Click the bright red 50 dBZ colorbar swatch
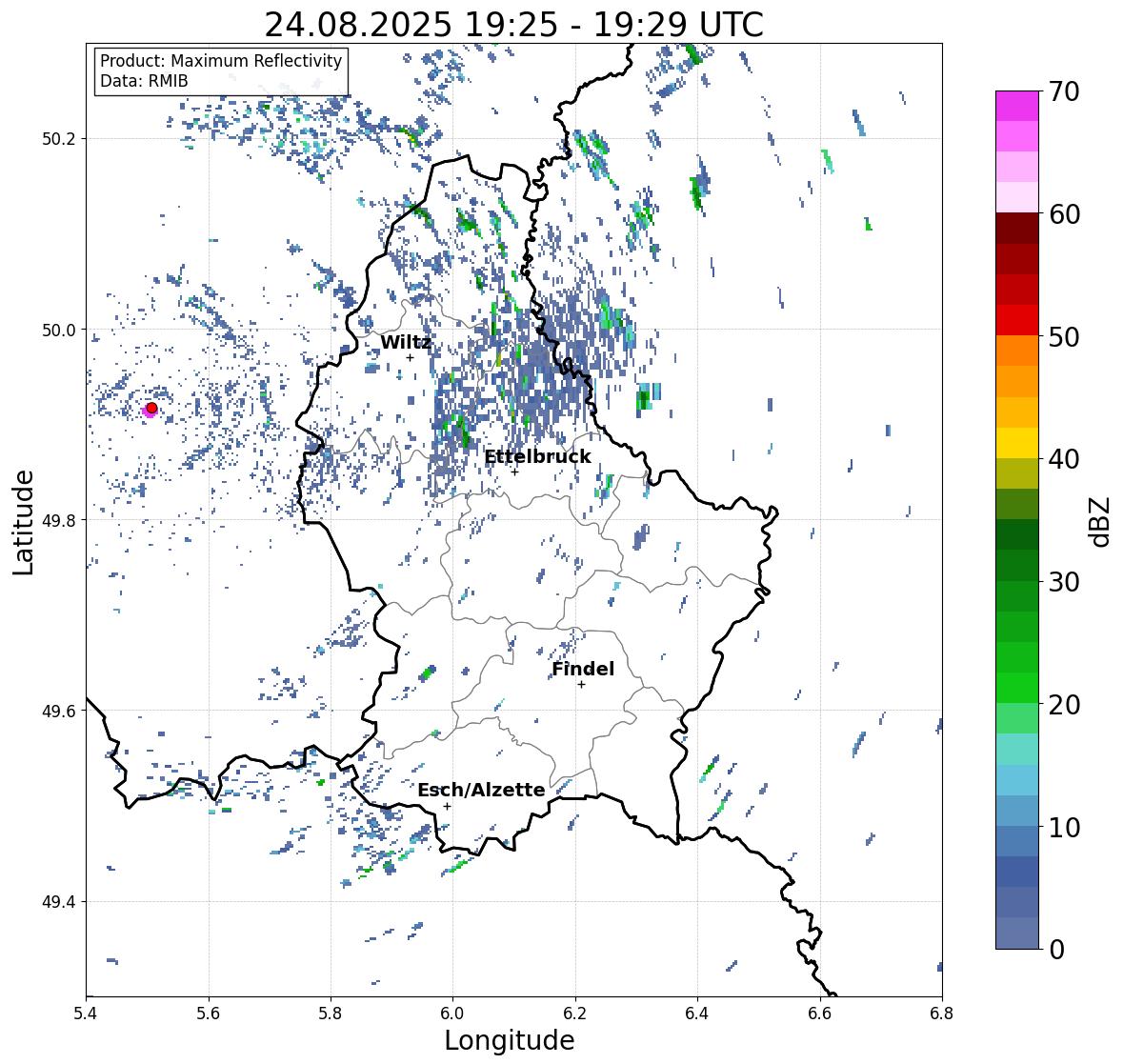 [x=1017, y=320]
